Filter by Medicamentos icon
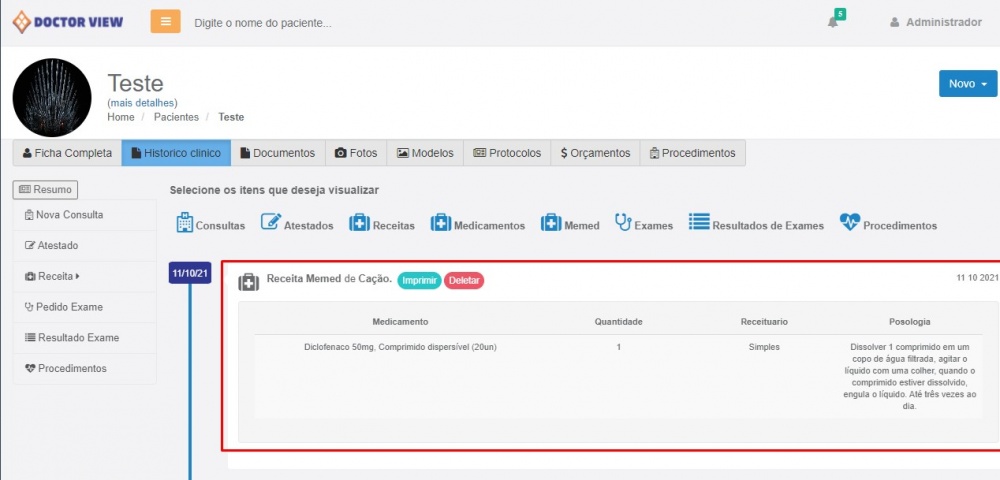 440,223
